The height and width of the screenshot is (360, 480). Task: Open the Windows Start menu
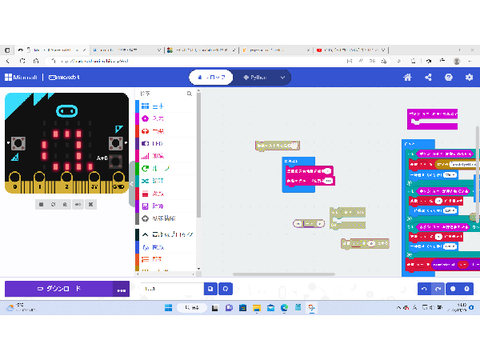click(168, 308)
